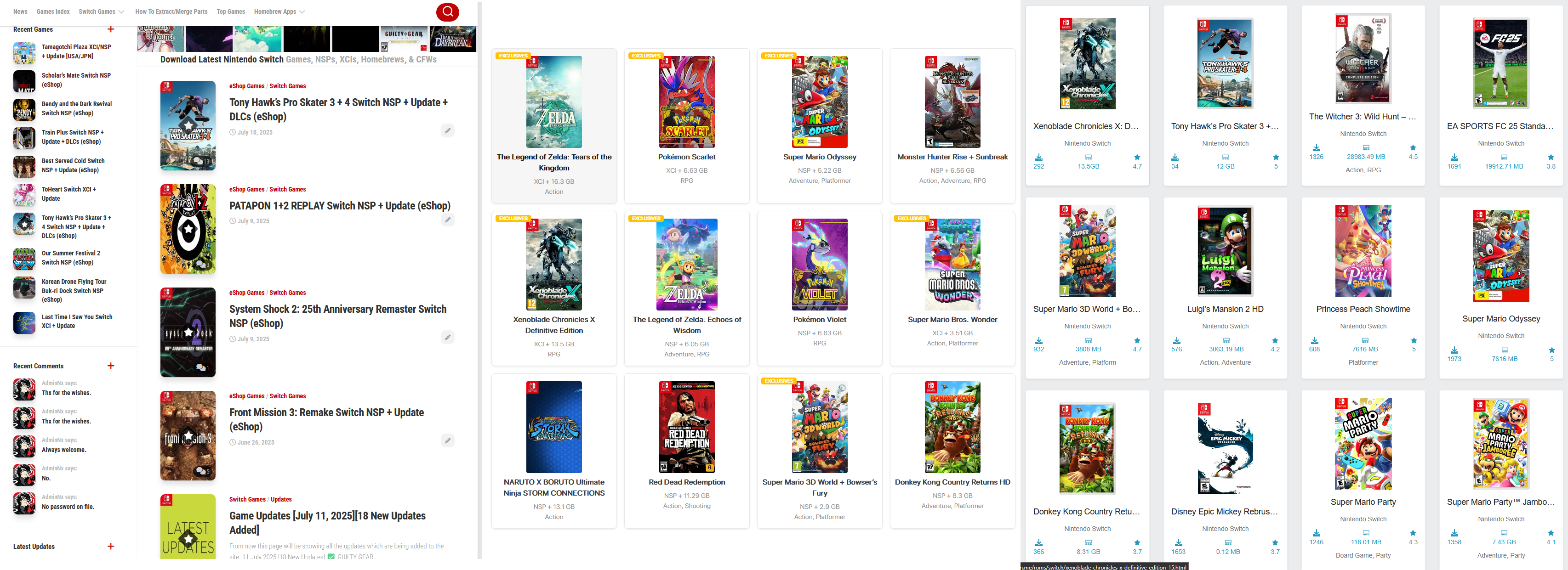Click July 10, 2025 date on Tony Hawk post
The height and width of the screenshot is (570, 1568).
tap(255, 132)
